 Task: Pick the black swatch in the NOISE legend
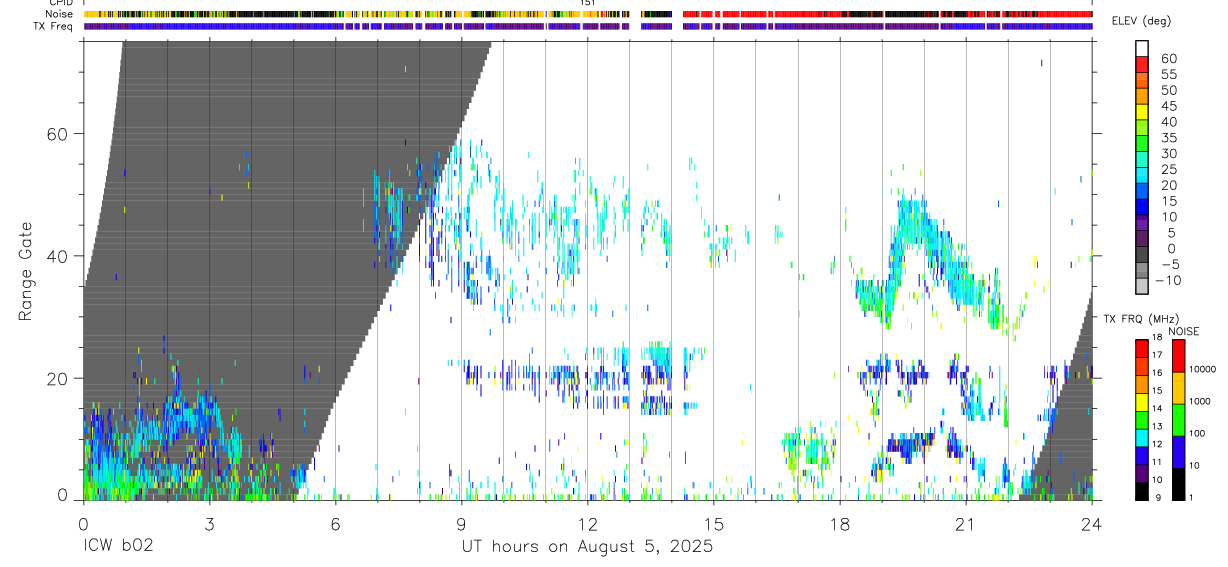(x=1179, y=484)
